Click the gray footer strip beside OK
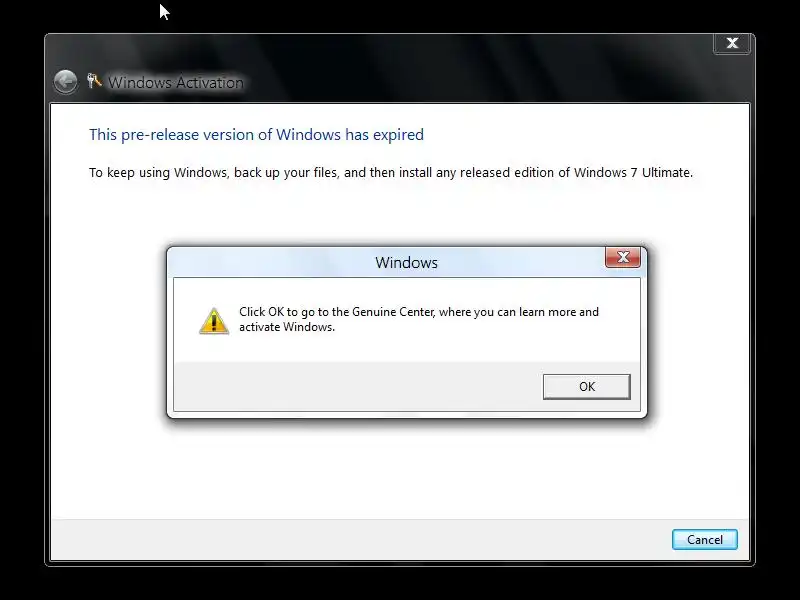 [x=357, y=387]
